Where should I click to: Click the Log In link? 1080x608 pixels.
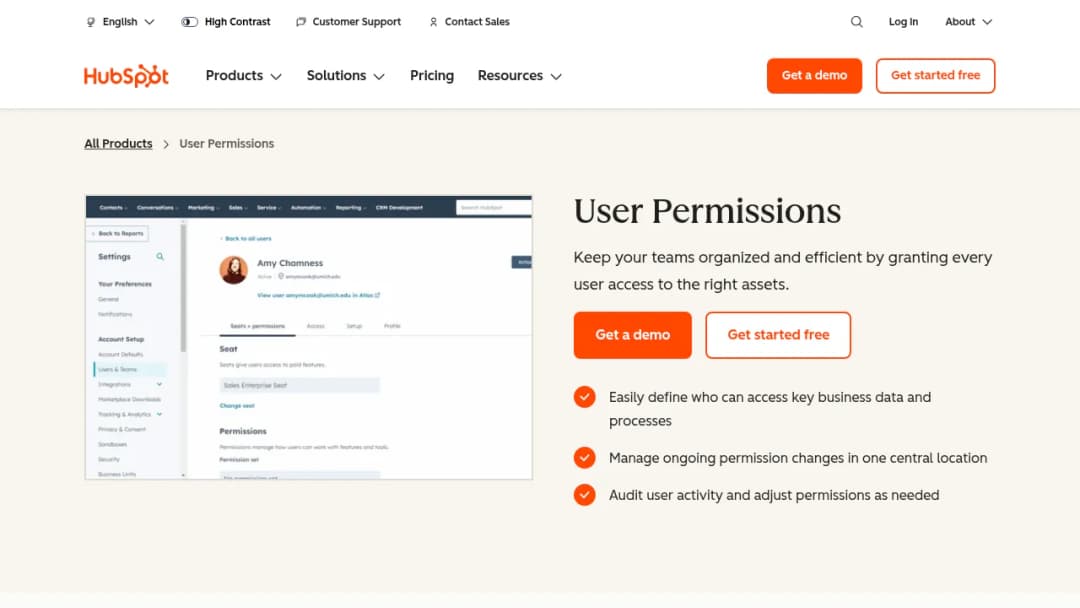[x=903, y=22]
